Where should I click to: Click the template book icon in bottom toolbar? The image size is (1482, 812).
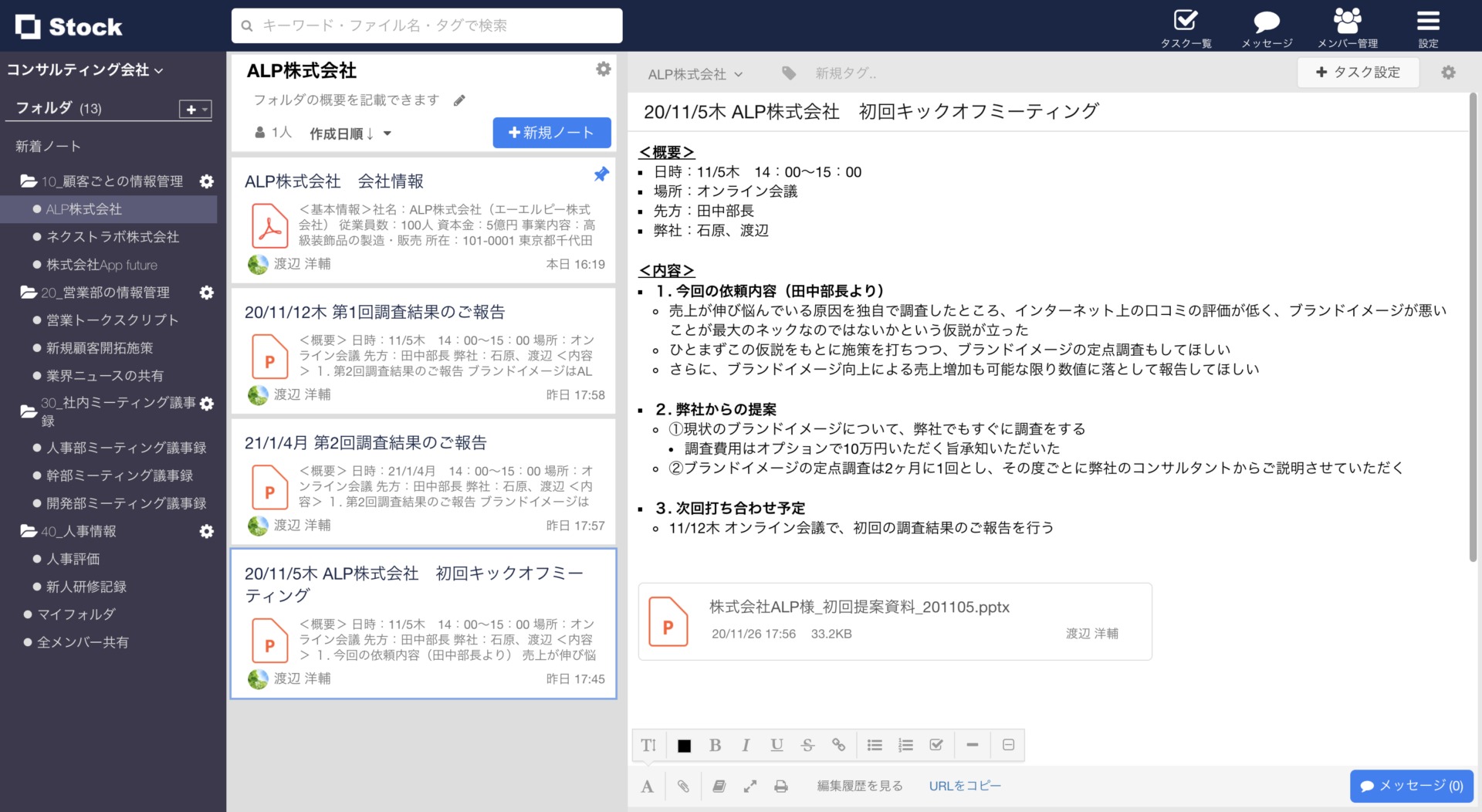[719, 786]
